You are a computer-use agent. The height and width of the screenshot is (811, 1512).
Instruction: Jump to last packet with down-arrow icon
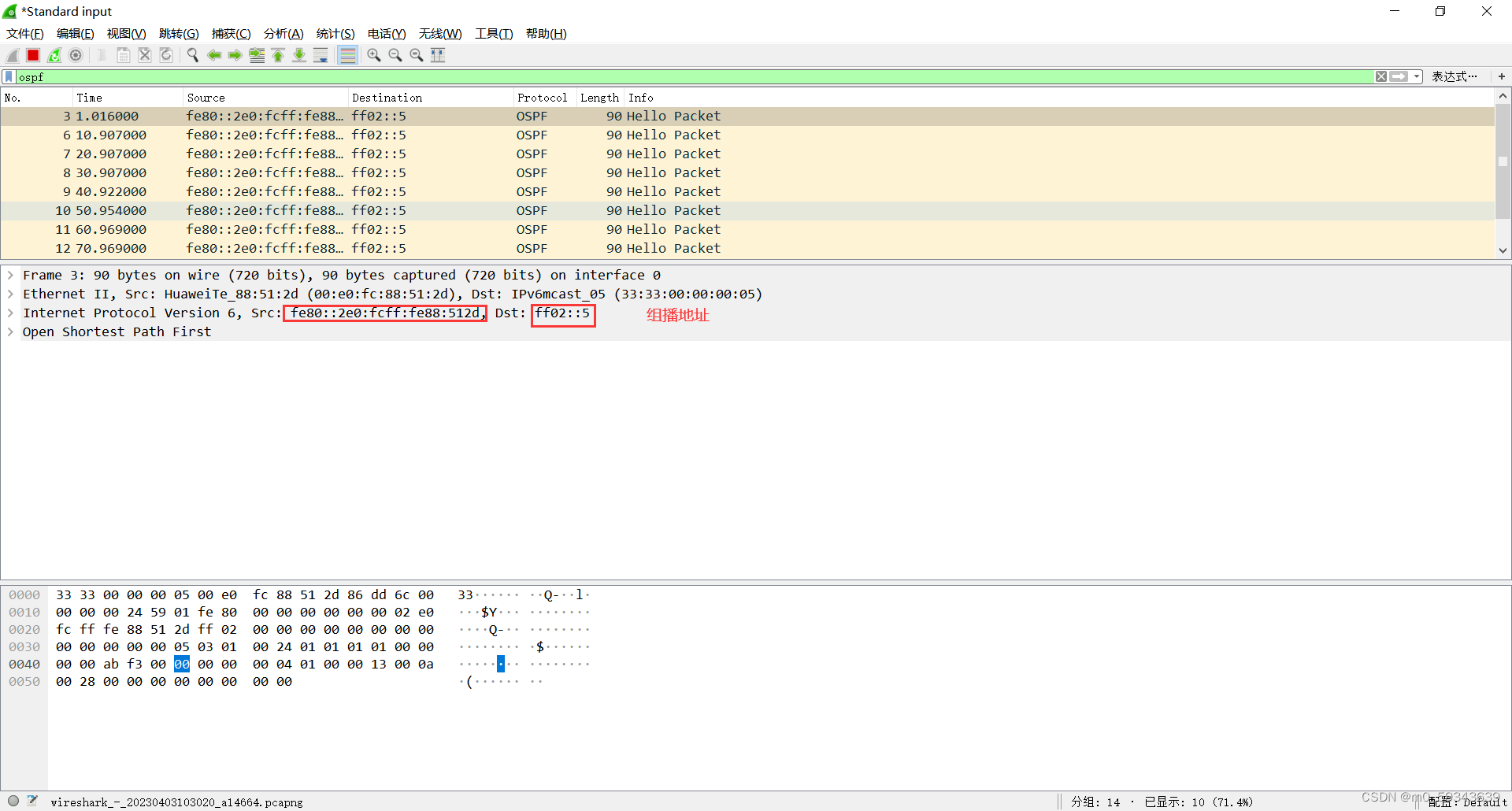click(299, 54)
